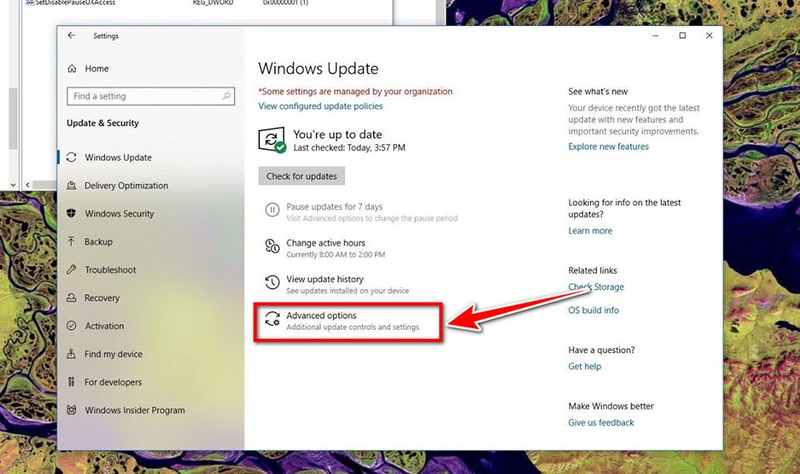This screenshot has width=800, height=474.
Task: Click the 'Update & Security' heading
Action: [103, 123]
